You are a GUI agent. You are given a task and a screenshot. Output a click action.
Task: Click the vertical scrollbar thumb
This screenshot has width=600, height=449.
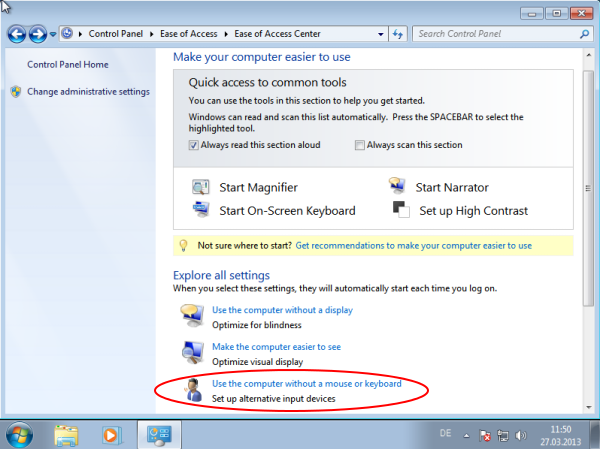[x=588, y=188]
